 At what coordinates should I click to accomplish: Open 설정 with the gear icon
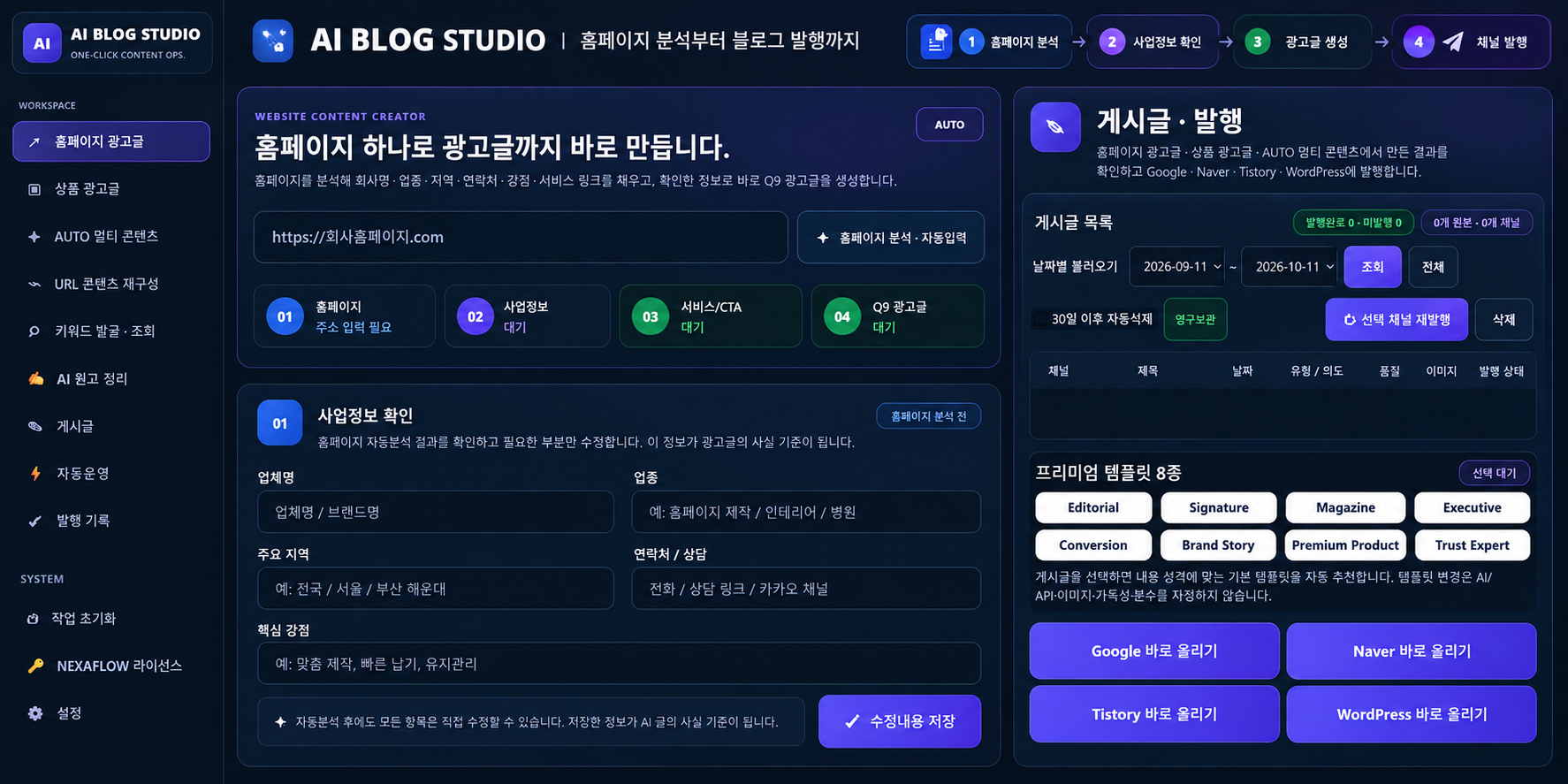click(x=35, y=713)
